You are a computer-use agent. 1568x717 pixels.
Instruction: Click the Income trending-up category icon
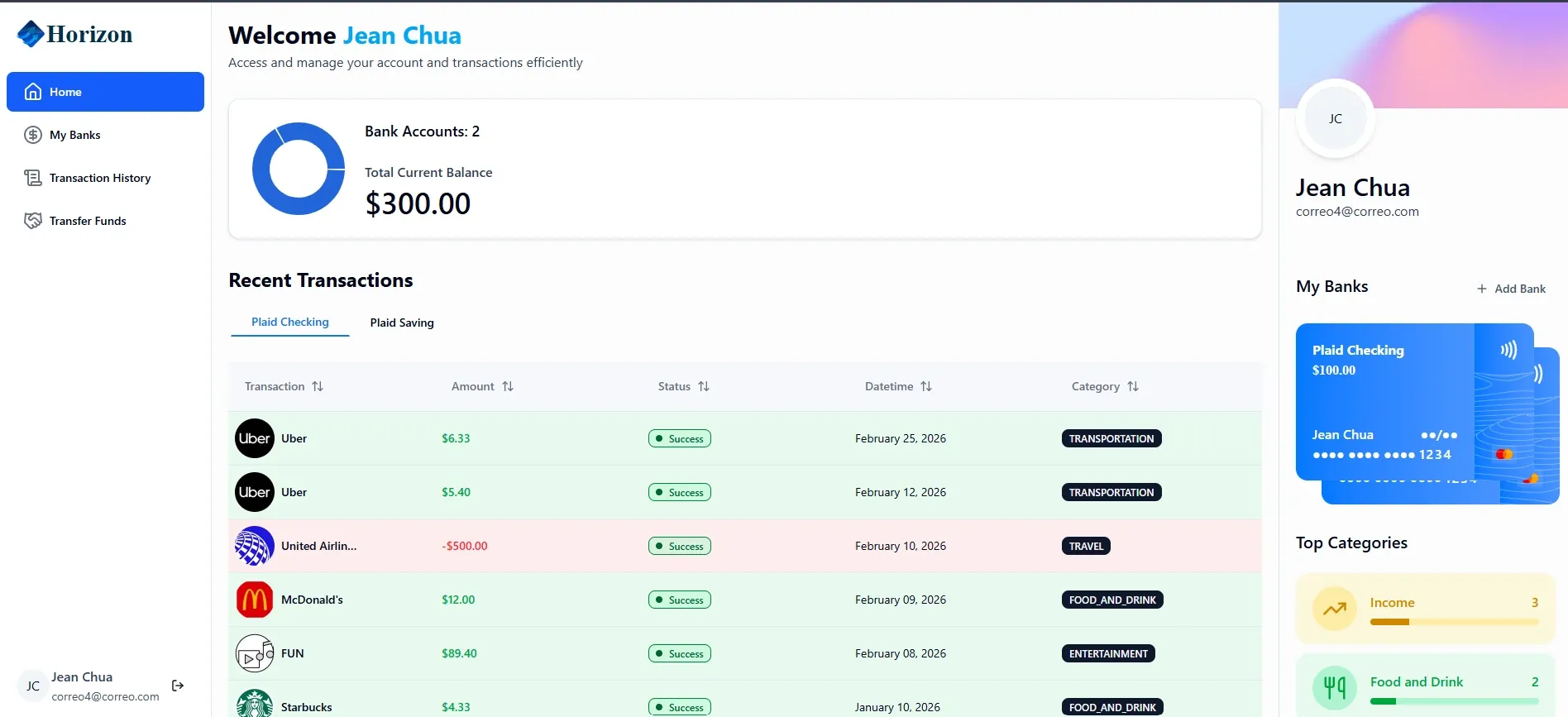[x=1335, y=609]
